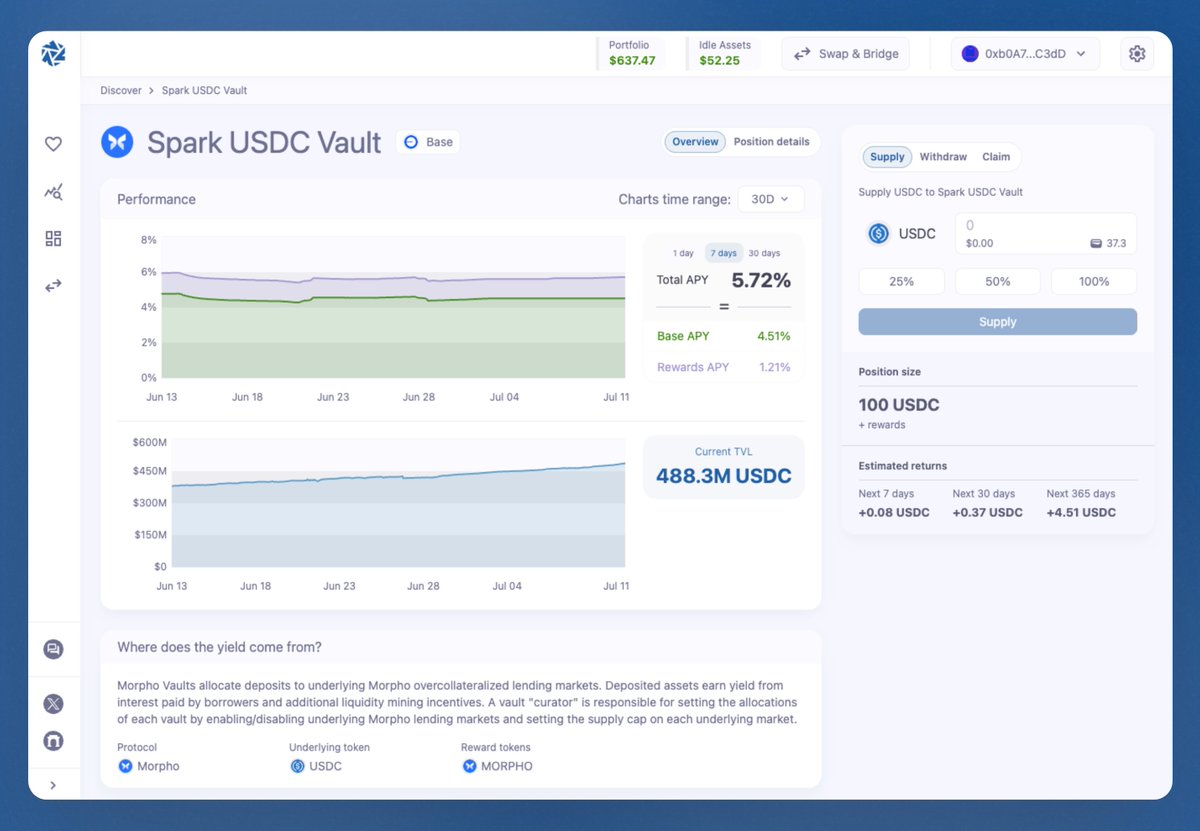Select the 1 day APY period
The height and width of the screenshot is (831, 1200).
coord(683,253)
